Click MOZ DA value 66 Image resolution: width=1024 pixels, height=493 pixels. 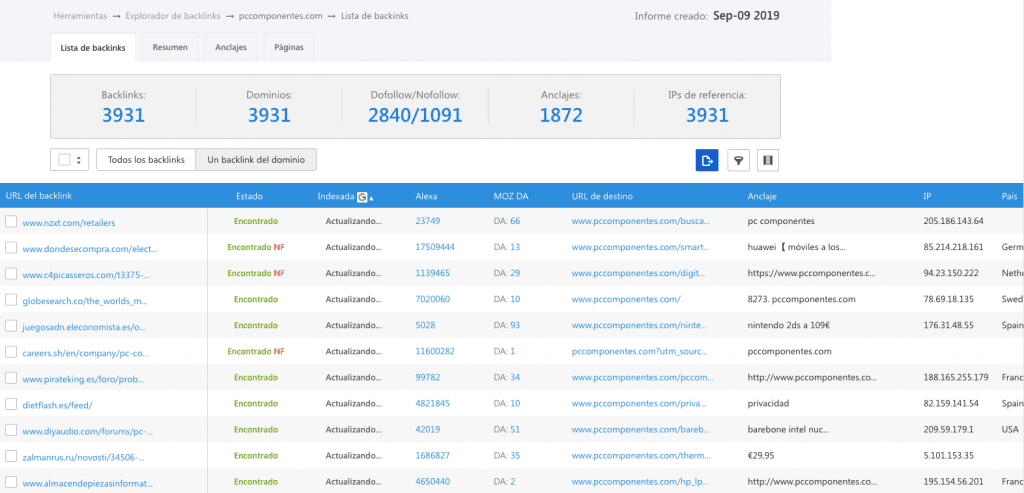515,221
